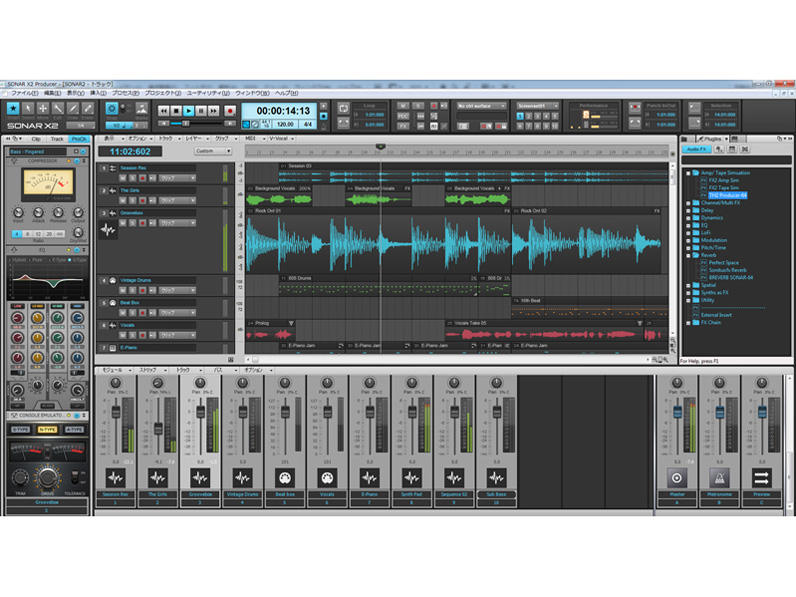Click the metronome icon beside the time display
This screenshot has height=597, width=796.
coord(324,126)
